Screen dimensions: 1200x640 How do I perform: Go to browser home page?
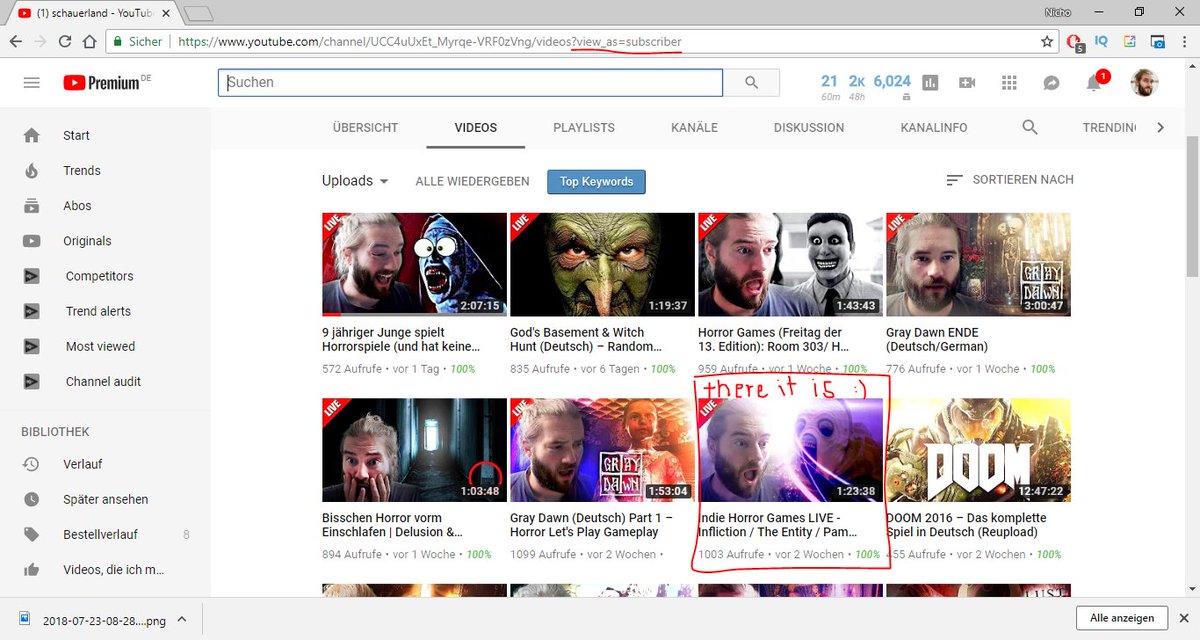coord(89,42)
